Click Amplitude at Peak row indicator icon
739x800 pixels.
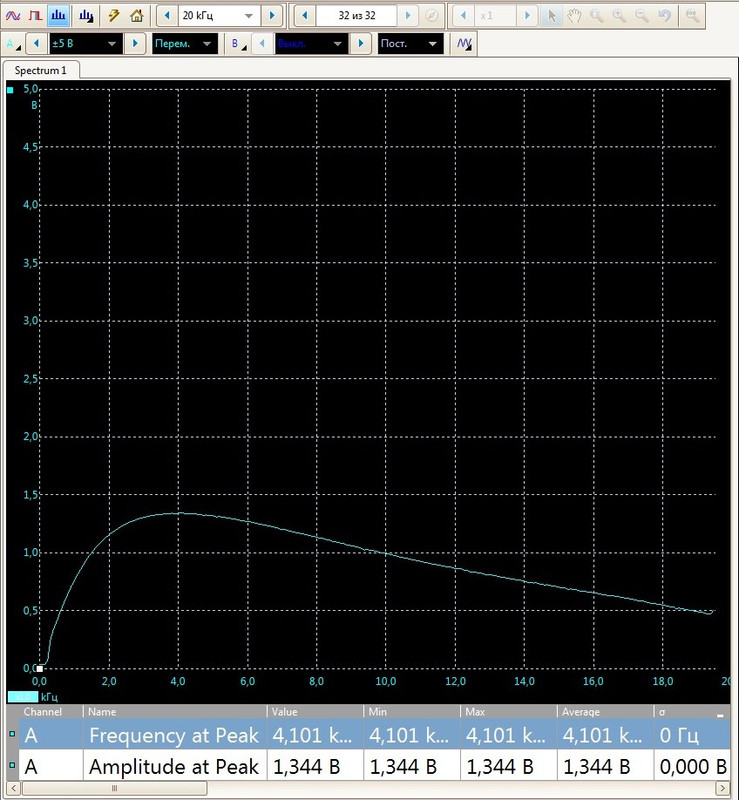(x=12, y=765)
